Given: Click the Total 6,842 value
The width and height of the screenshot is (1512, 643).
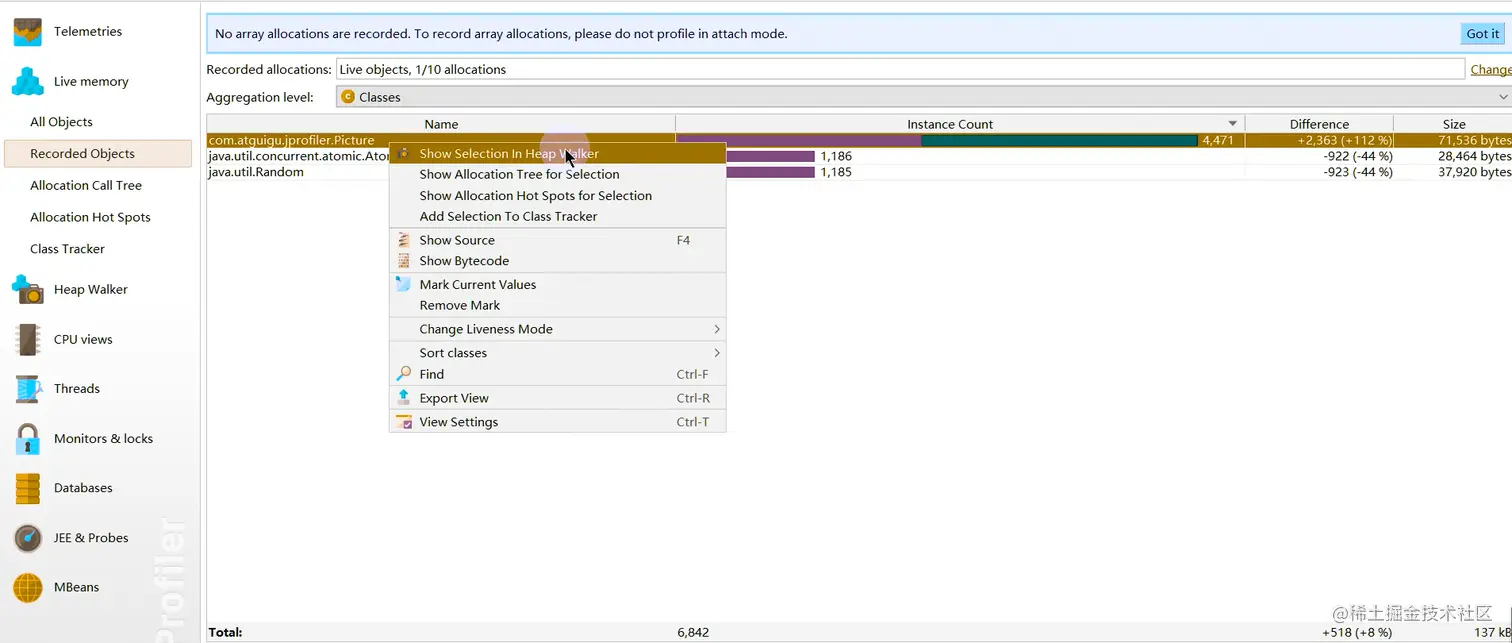Looking at the screenshot, I should (x=693, y=632).
